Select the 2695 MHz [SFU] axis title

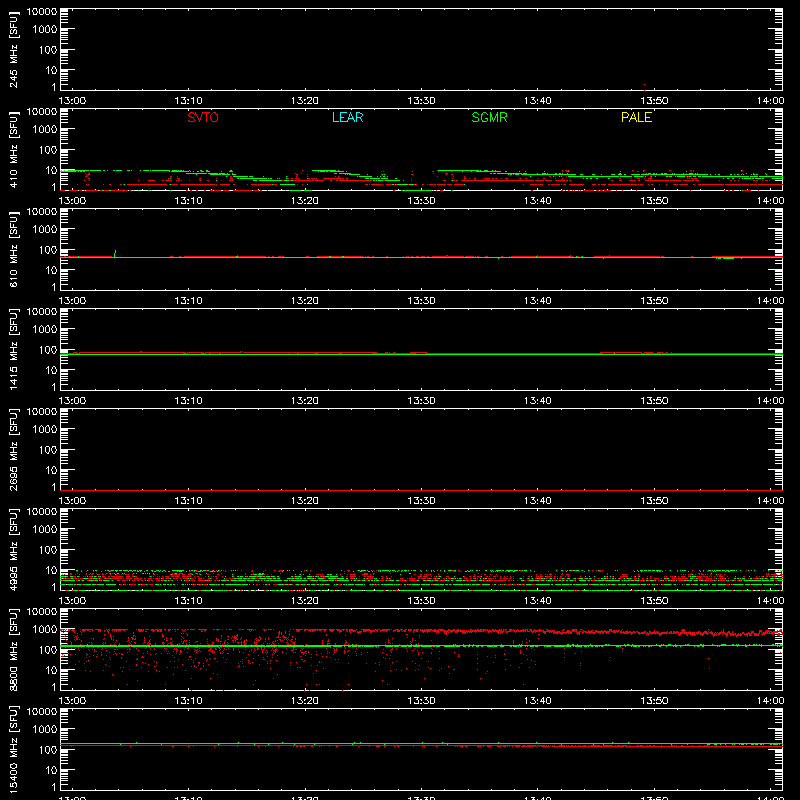[13, 449]
